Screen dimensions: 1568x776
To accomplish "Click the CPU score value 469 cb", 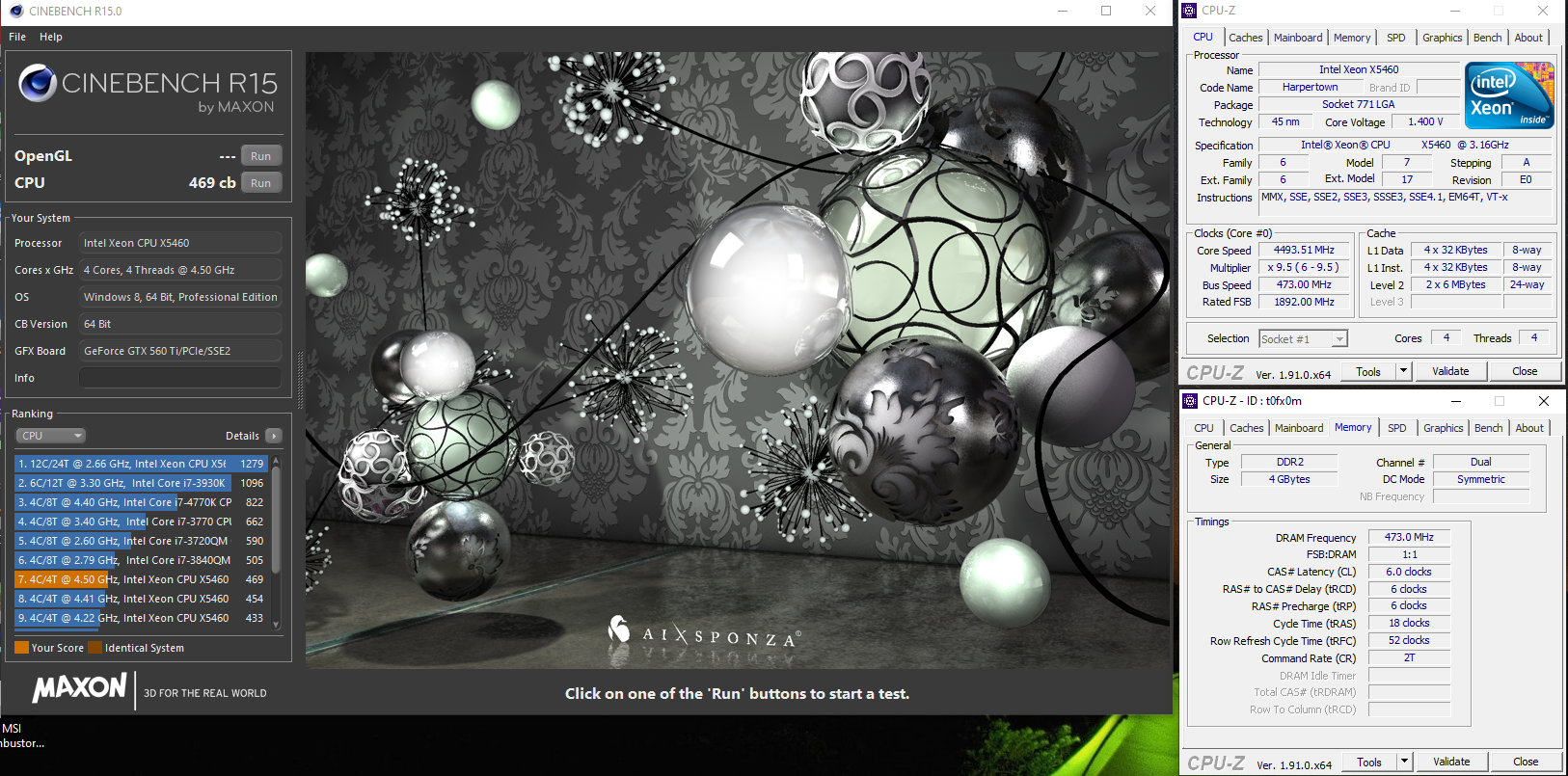I will (212, 183).
